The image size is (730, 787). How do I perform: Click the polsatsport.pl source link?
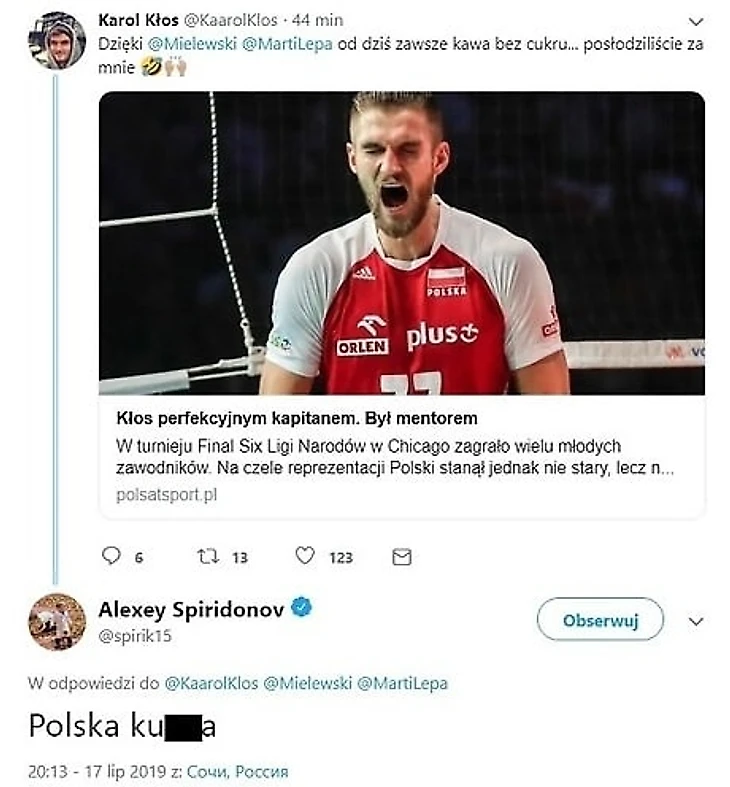coord(166,494)
